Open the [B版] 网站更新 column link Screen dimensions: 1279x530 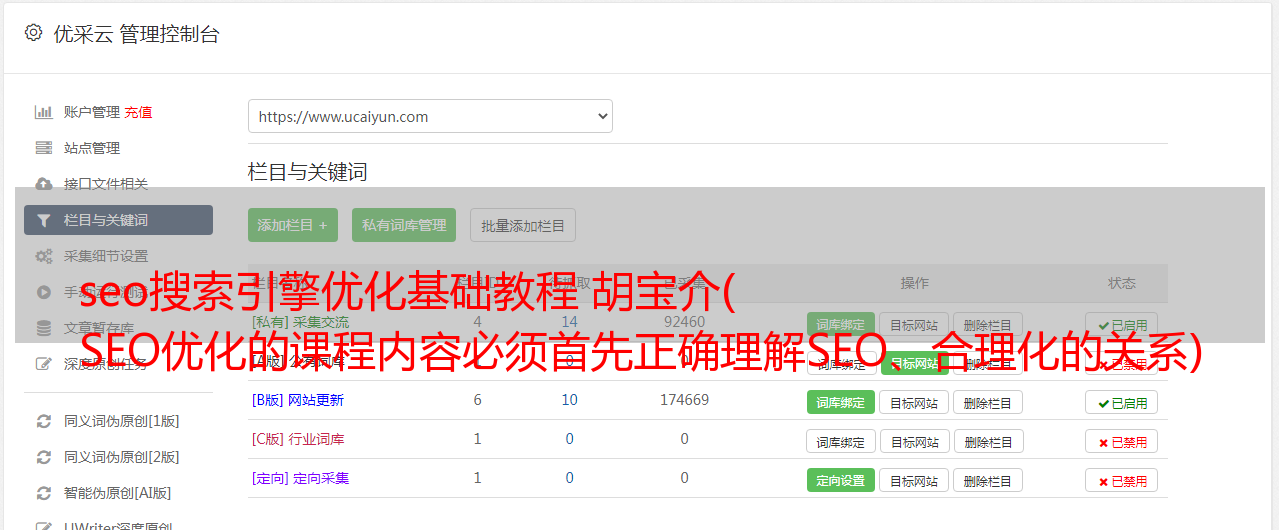click(298, 400)
